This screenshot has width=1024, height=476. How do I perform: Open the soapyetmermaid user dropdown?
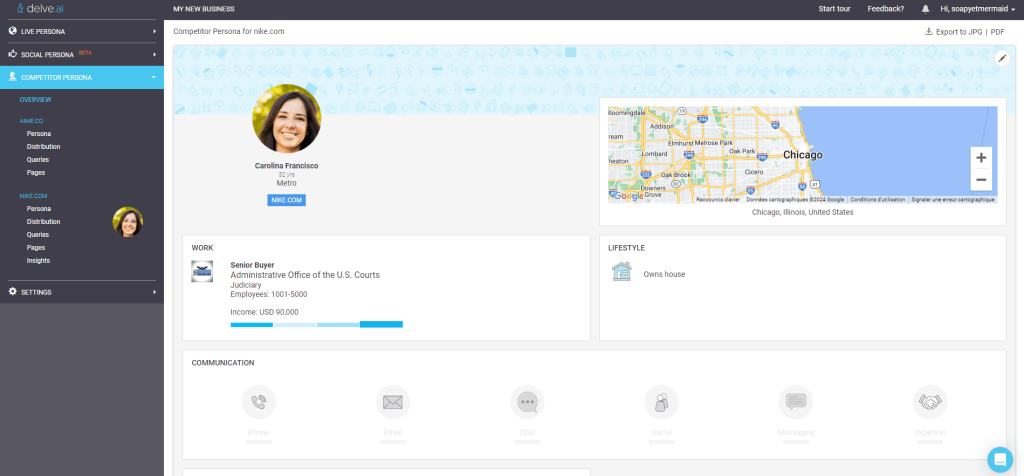(978, 9)
